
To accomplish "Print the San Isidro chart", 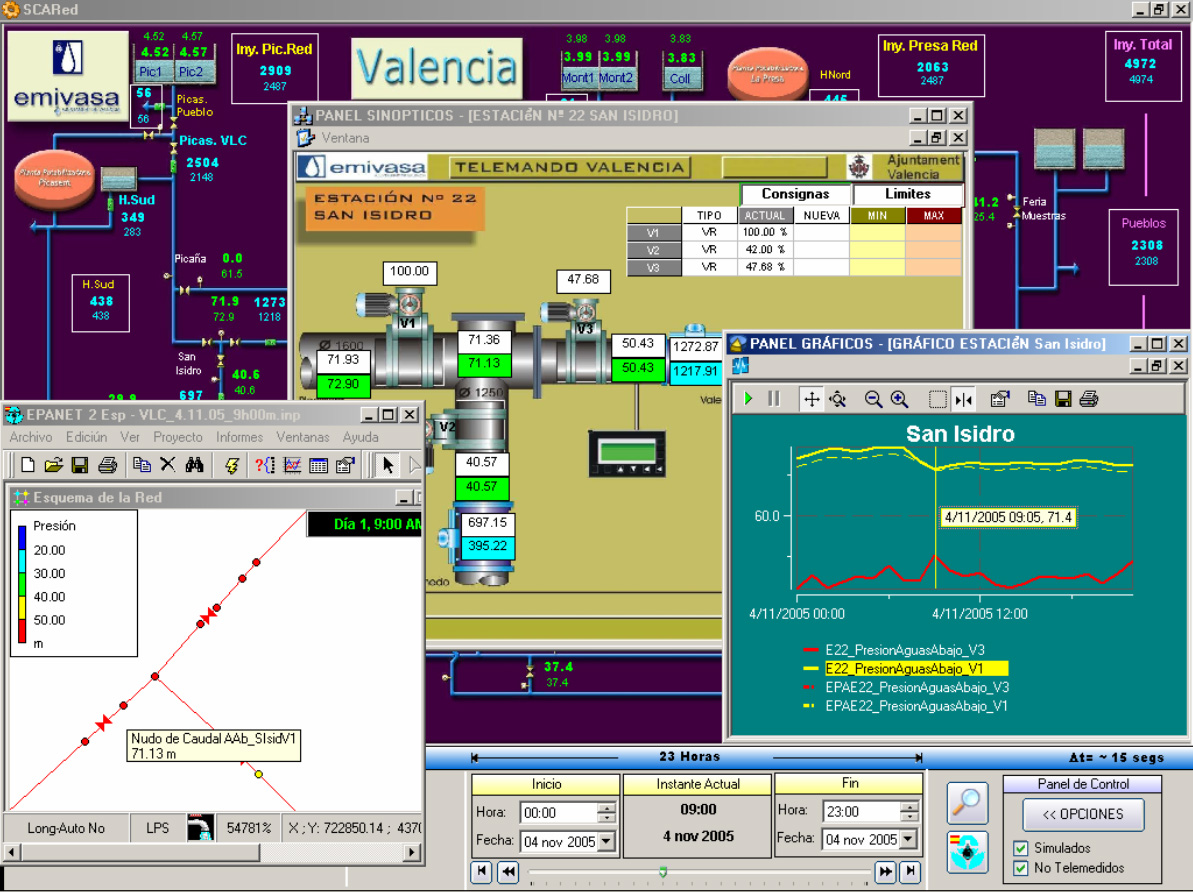I will click(1089, 399).
